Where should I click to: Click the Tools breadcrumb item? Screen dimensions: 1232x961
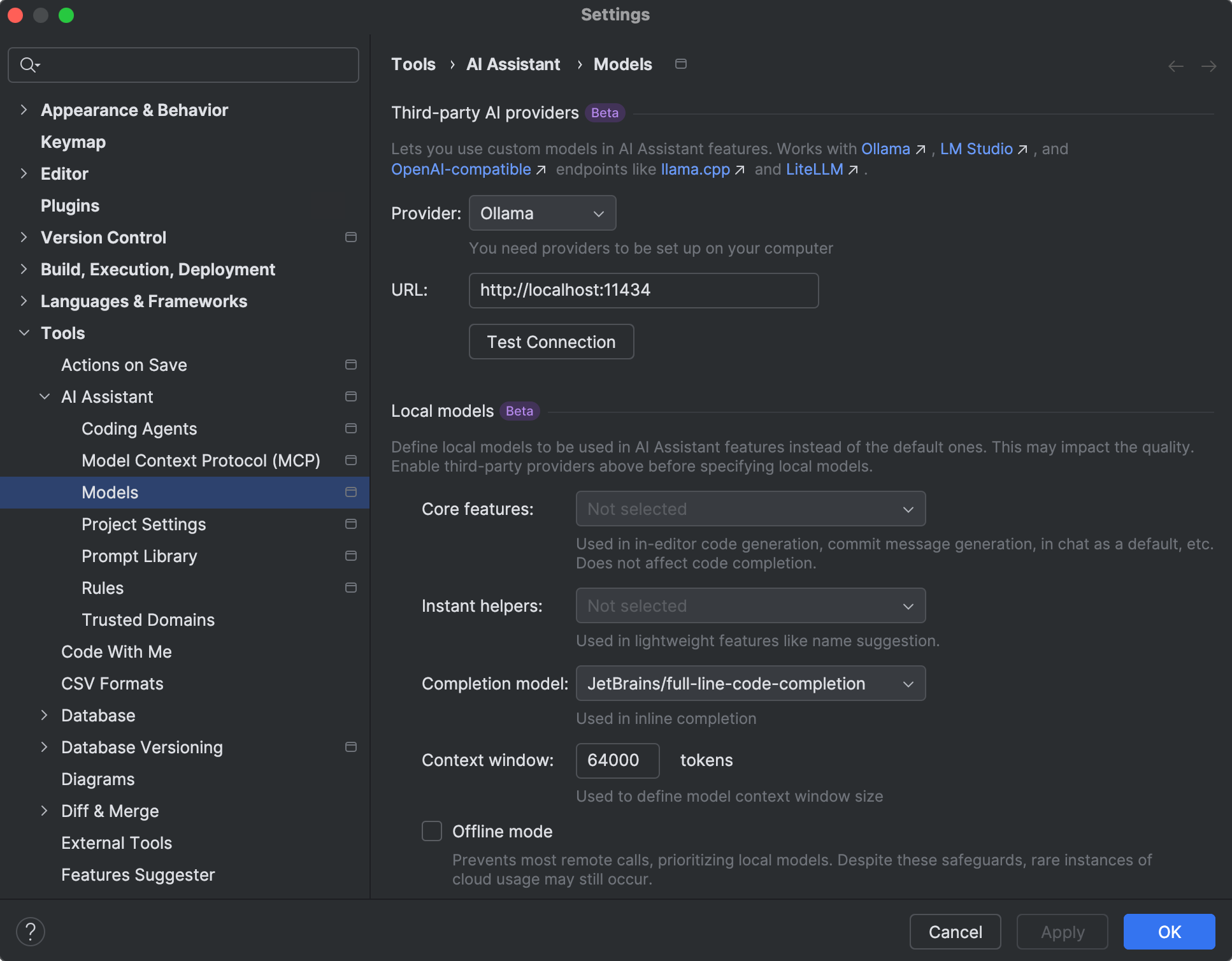(x=413, y=64)
